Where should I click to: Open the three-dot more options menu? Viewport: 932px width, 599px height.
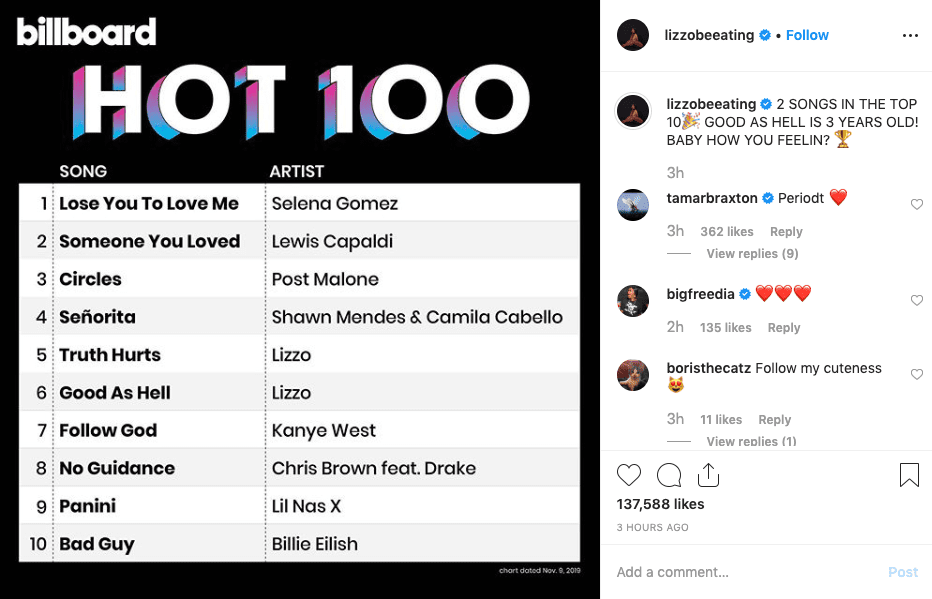tap(910, 36)
